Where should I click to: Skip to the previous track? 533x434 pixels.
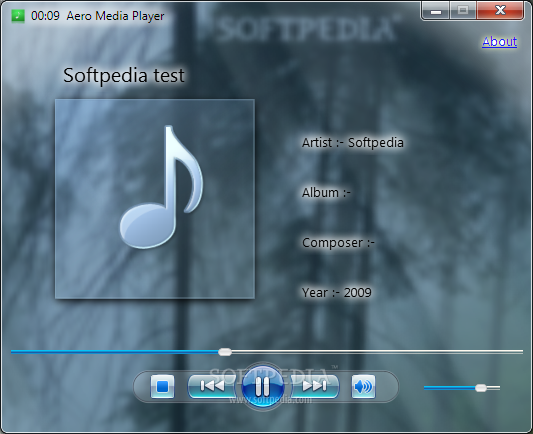212,386
